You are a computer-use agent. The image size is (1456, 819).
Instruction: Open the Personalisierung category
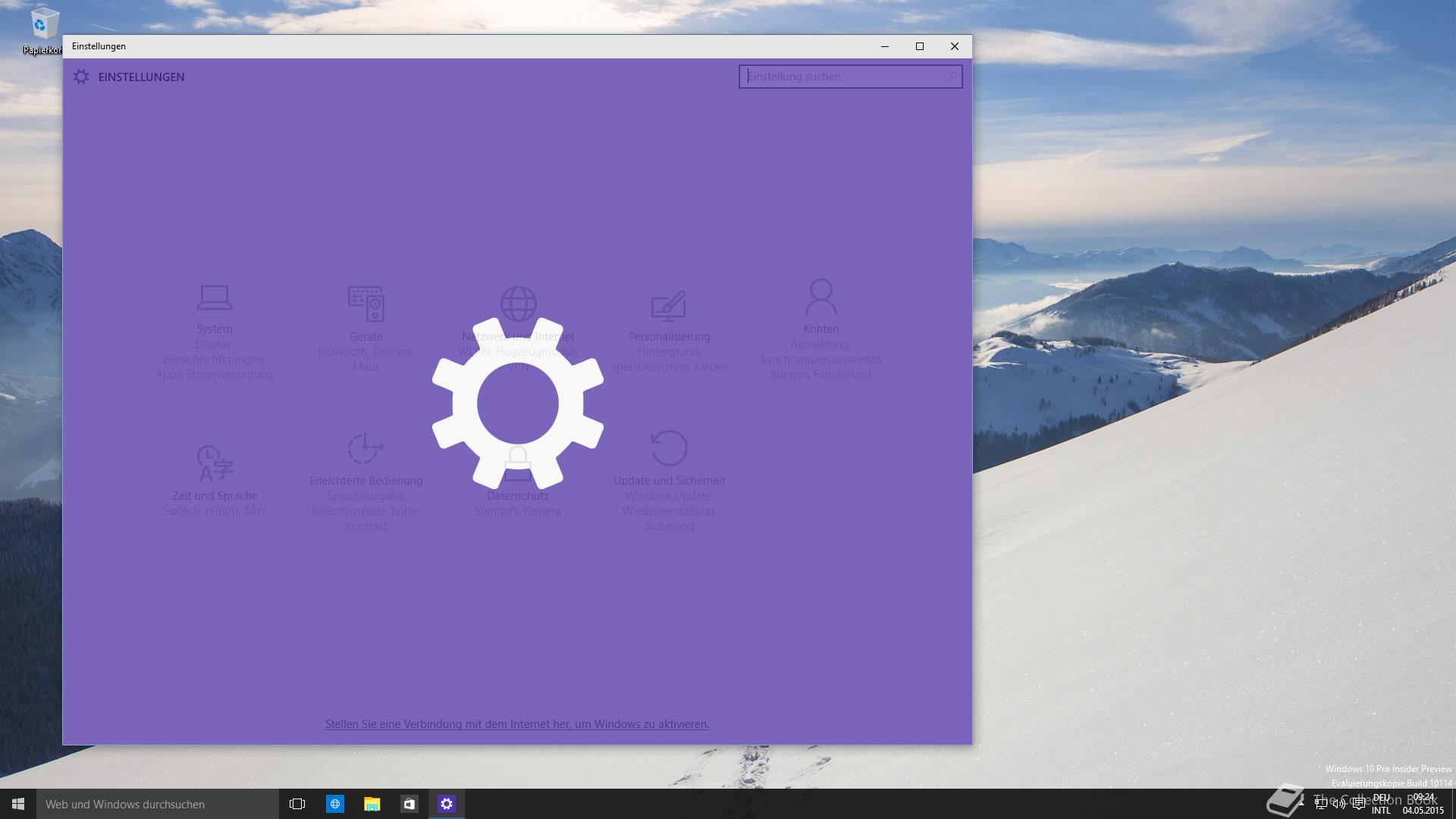pyautogui.click(x=670, y=331)
